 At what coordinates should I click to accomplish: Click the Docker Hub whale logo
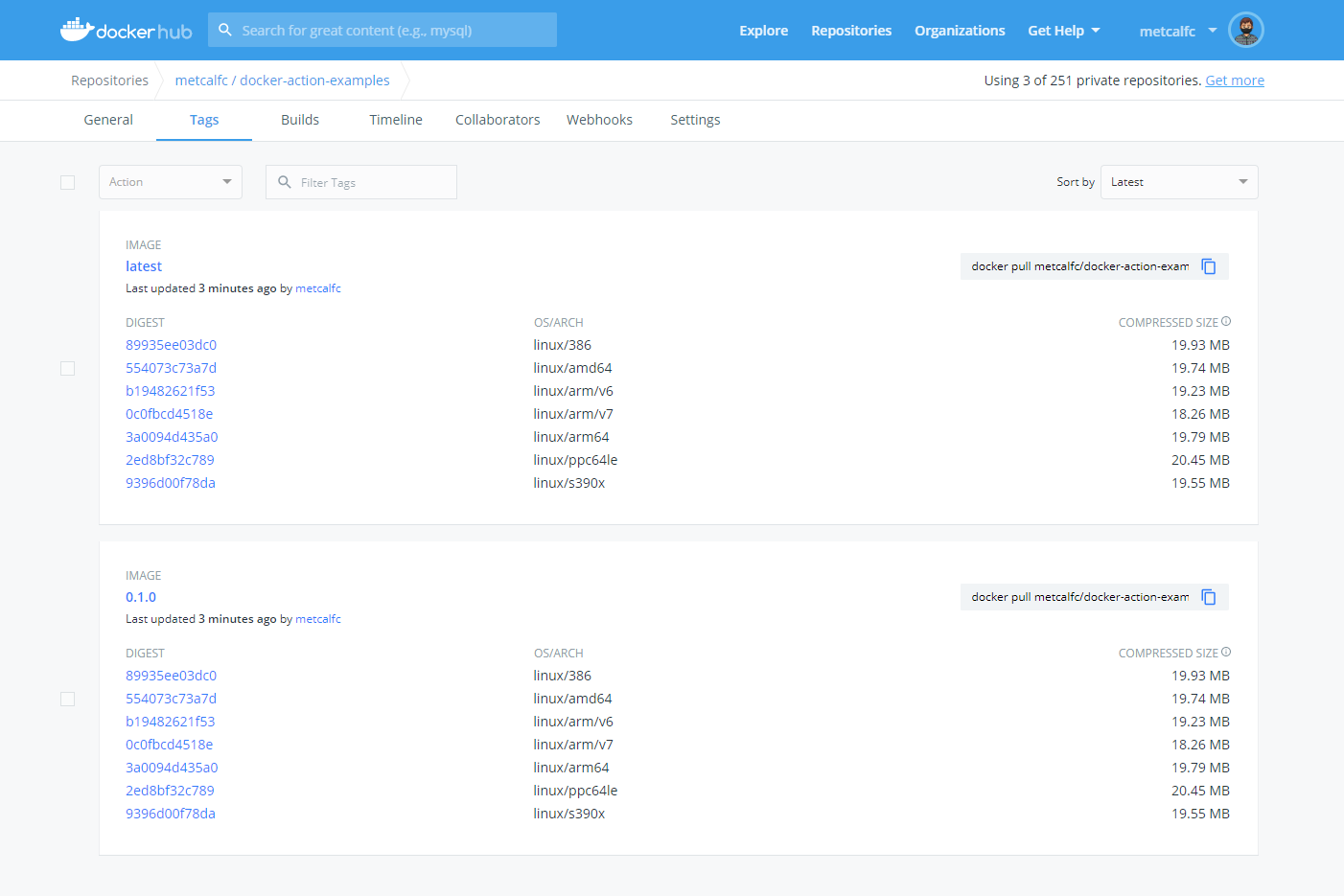click(126, 30)
